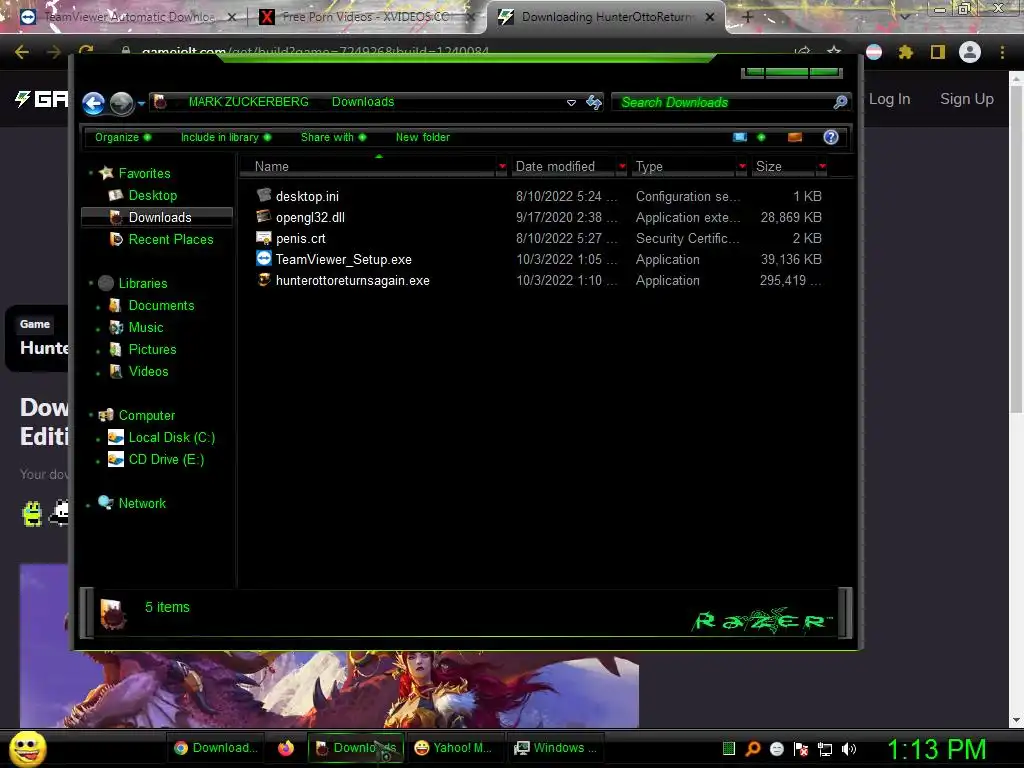
Task: Open the Type column filter dropdown
Action: (x=742, y=167)
